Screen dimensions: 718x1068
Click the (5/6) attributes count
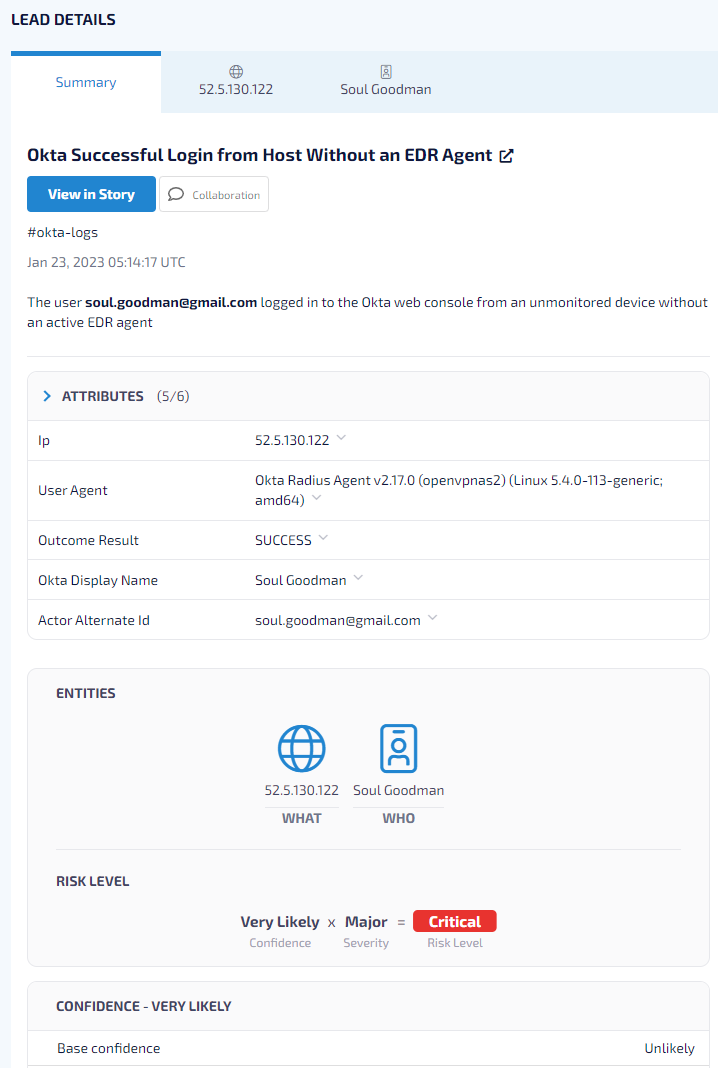(x=173, y=396)
